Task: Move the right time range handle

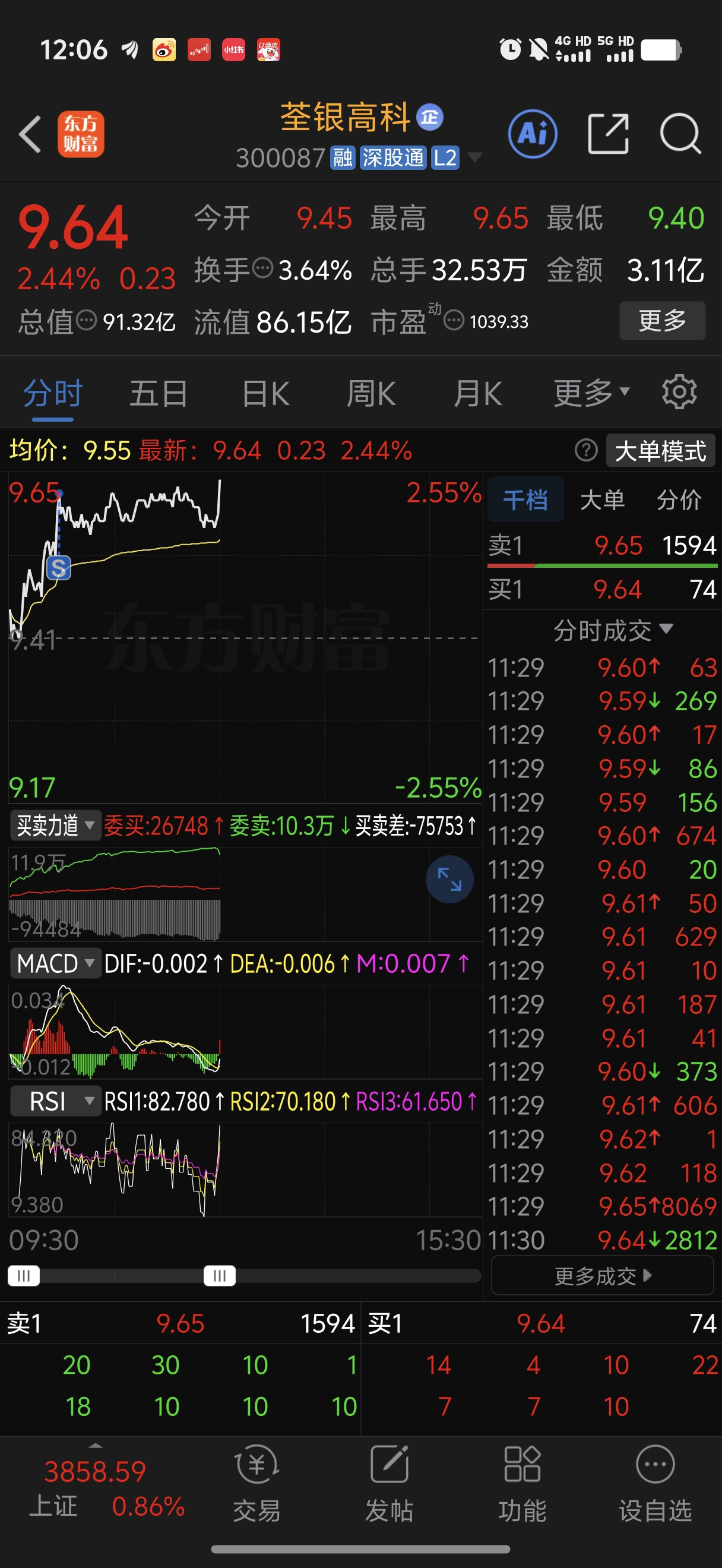Action: [220, 1275]
